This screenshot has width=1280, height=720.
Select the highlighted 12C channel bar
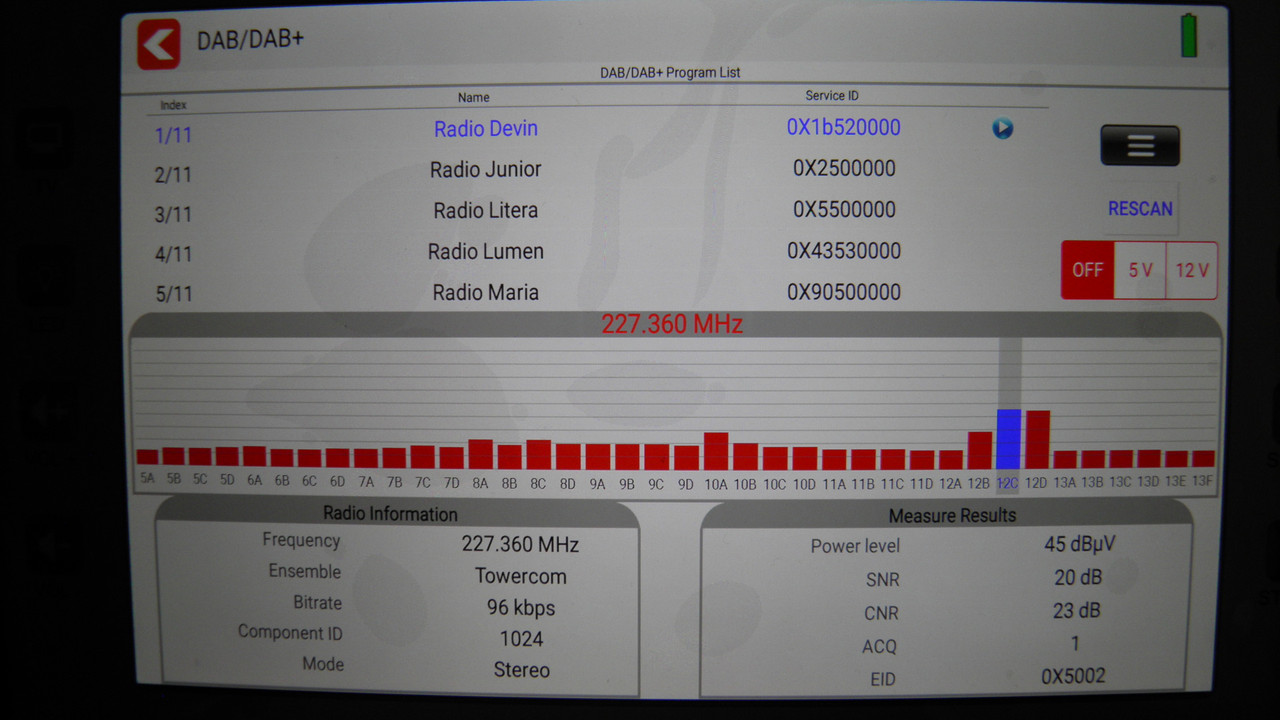1008,439
